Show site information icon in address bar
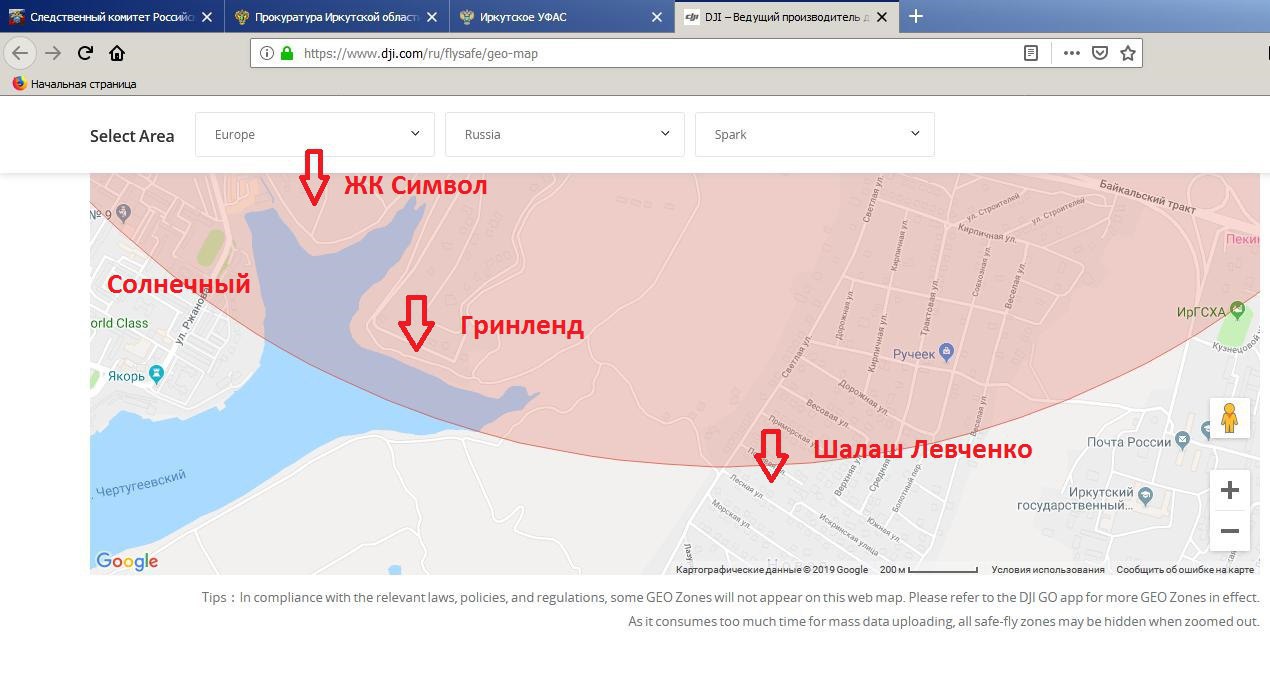Viewport: 1270px width, 699px height. pyautogui.click(x=267, y=53)
